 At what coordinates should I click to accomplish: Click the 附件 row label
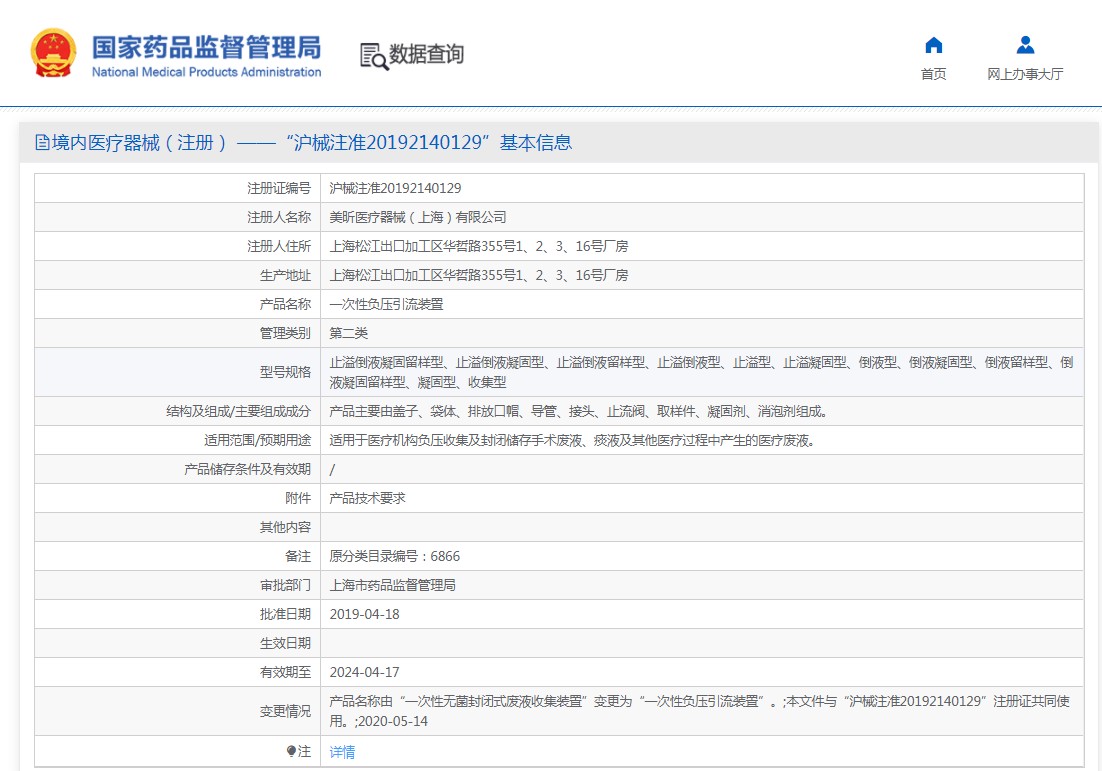coord(298,498)
